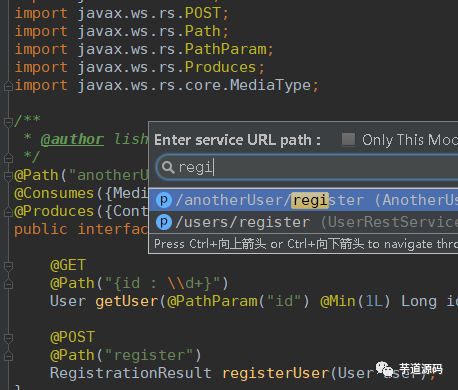Viewport: 458px width, 390px height.
Task: Click the navigation hint text at popup bottom
Action: (x=306, y=244)
